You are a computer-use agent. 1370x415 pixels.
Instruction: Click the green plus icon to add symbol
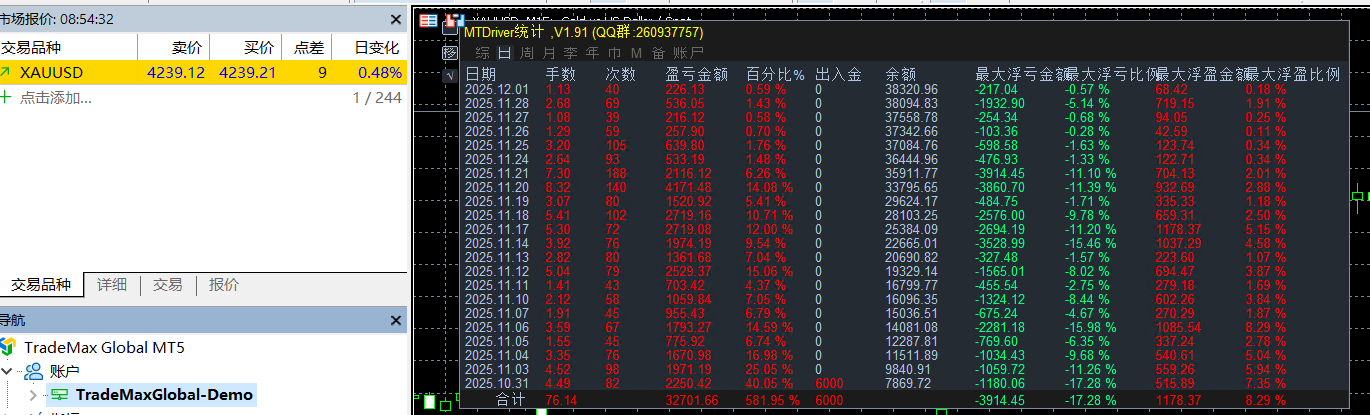pos(6,97)
